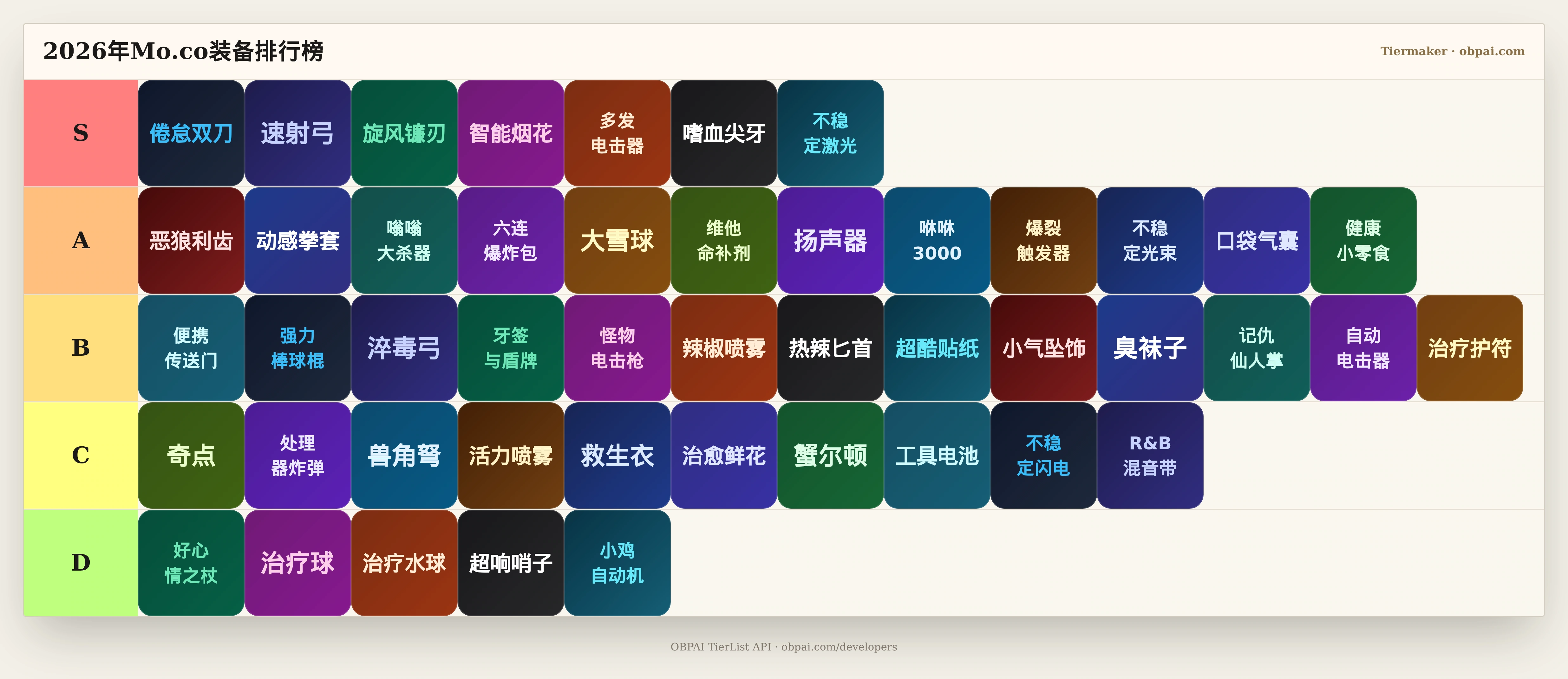Open the obpai.com/developers footer link
1568x679 pixels.
839,647
